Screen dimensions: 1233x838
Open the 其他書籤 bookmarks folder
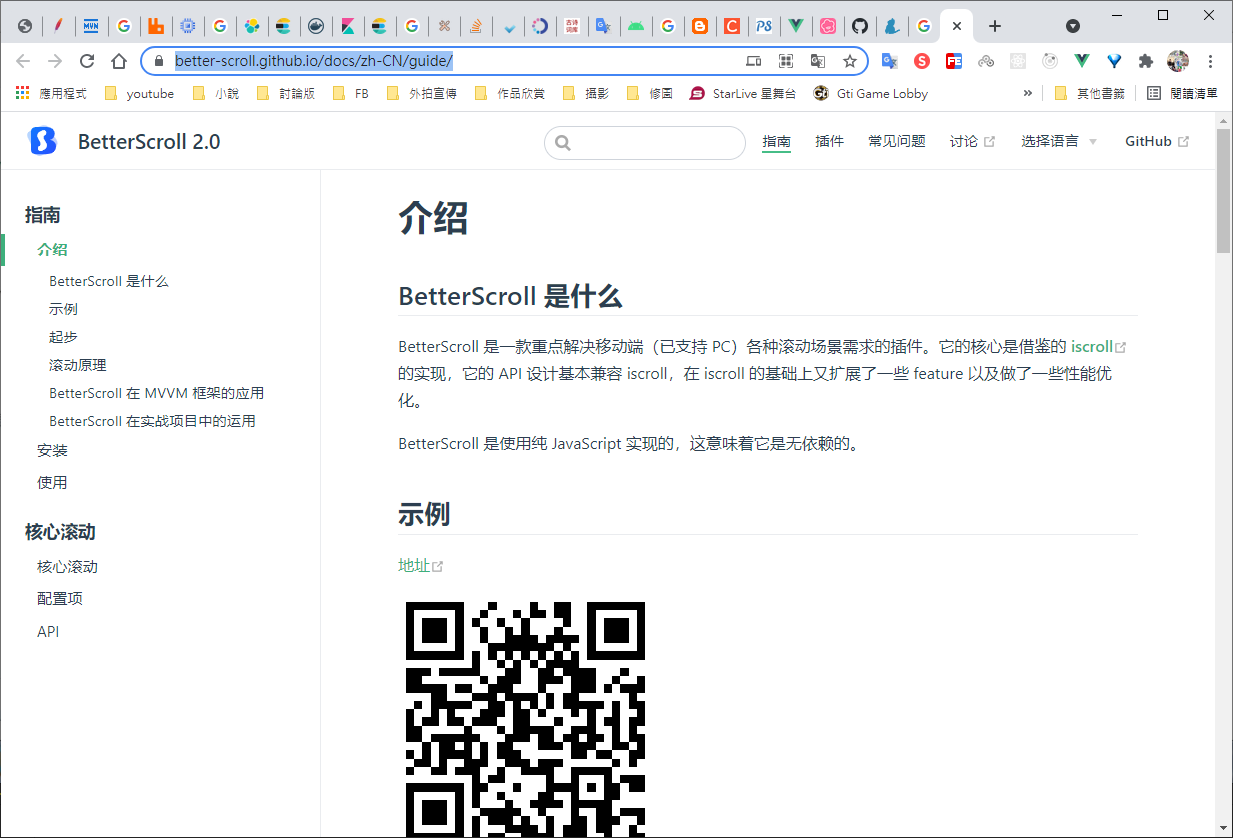1089,93
